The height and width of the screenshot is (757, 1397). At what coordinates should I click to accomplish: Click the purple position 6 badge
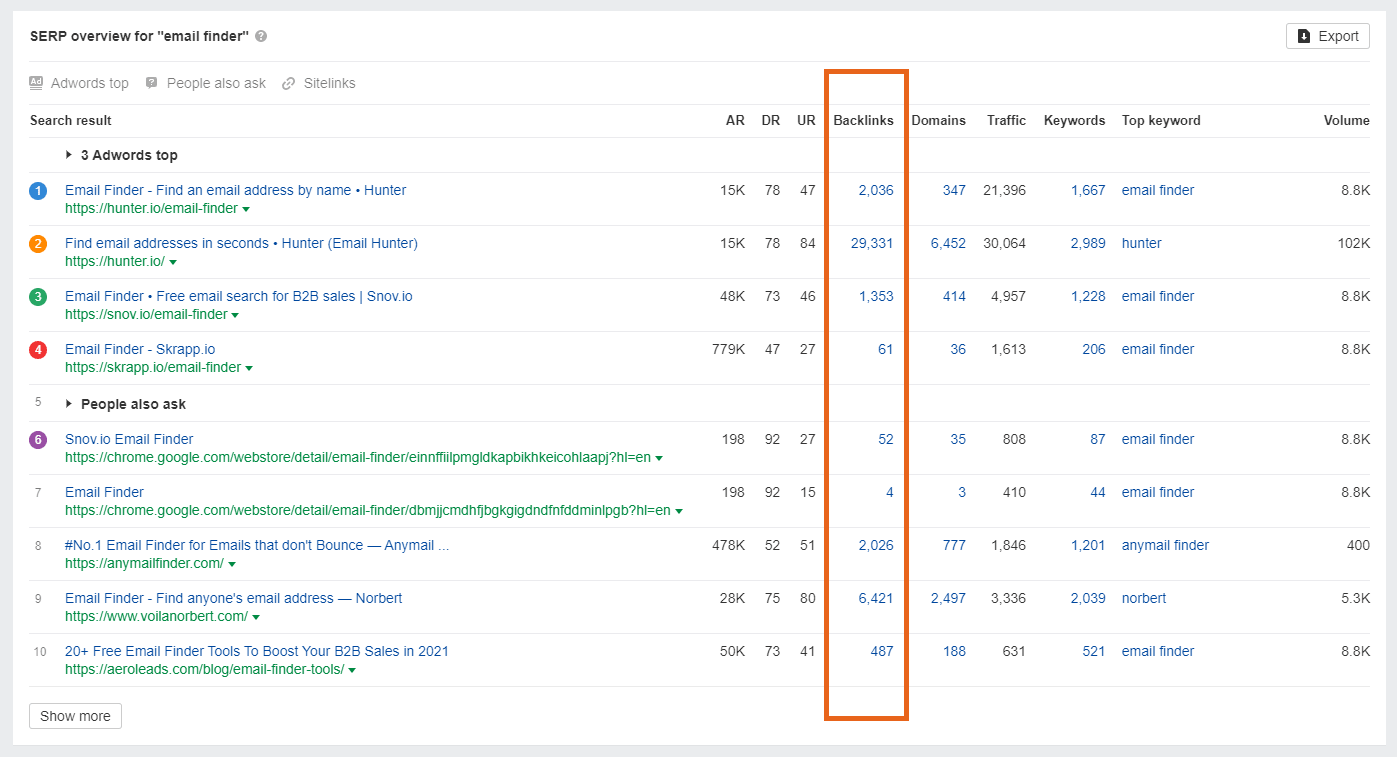(38, 439)
